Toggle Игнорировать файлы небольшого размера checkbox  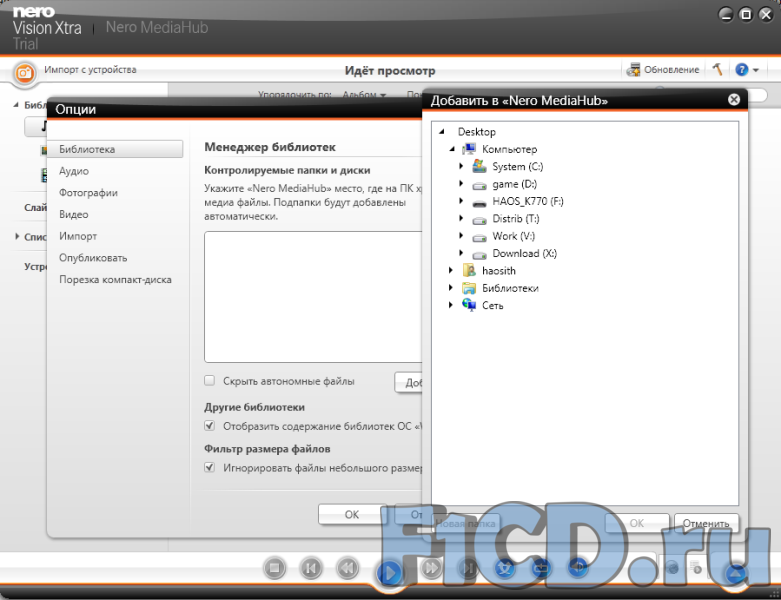tap(210, 468)
